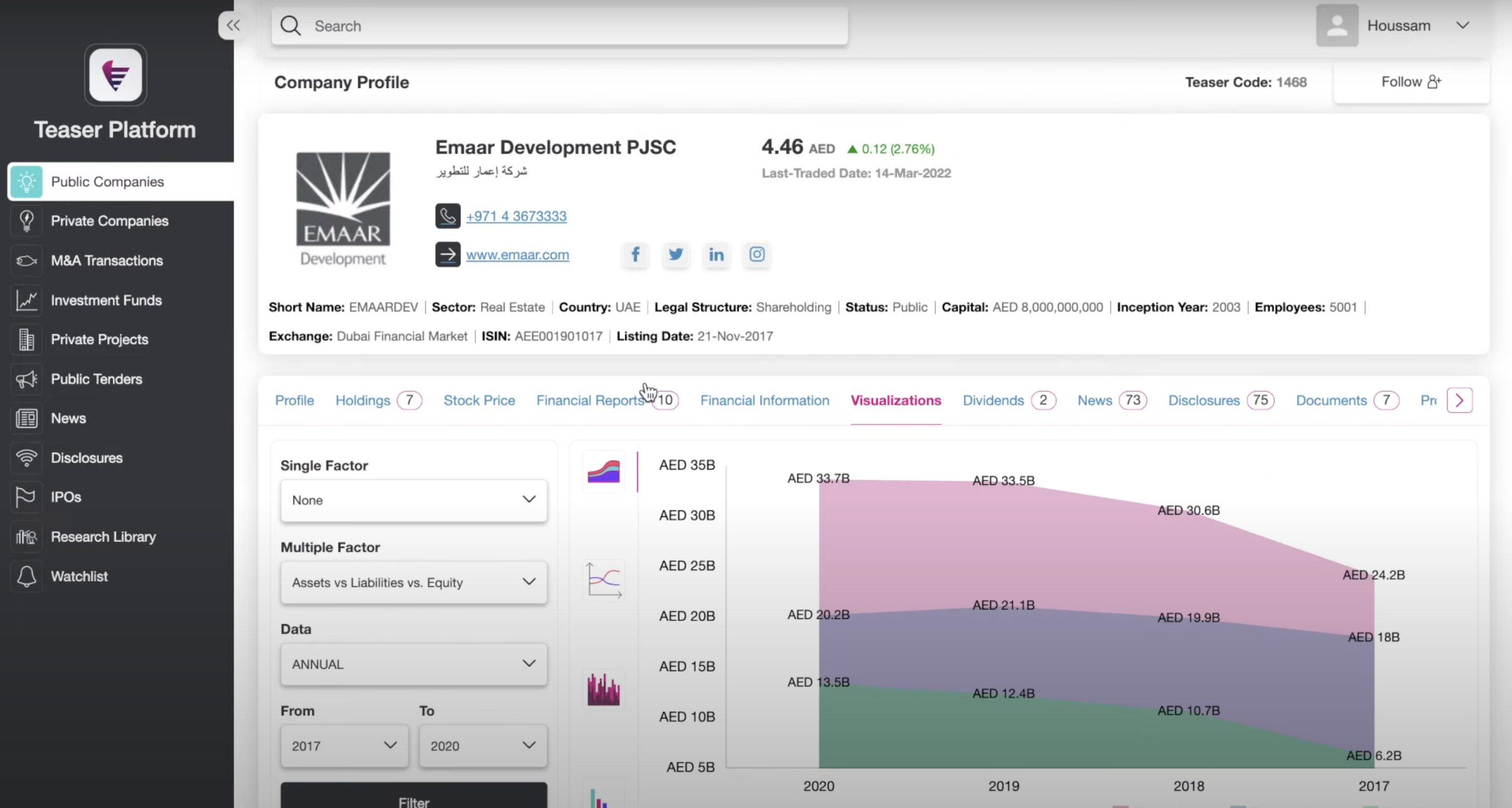Open the From year 2017 dropdown
Screen dimensions: 1512x808
(x=344, y=746)
